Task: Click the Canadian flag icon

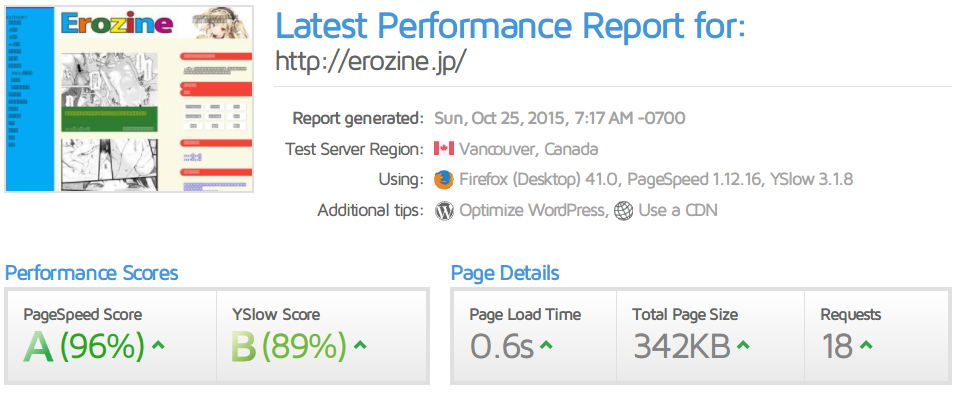Action: pyautogui.click(x=444, y=149)
